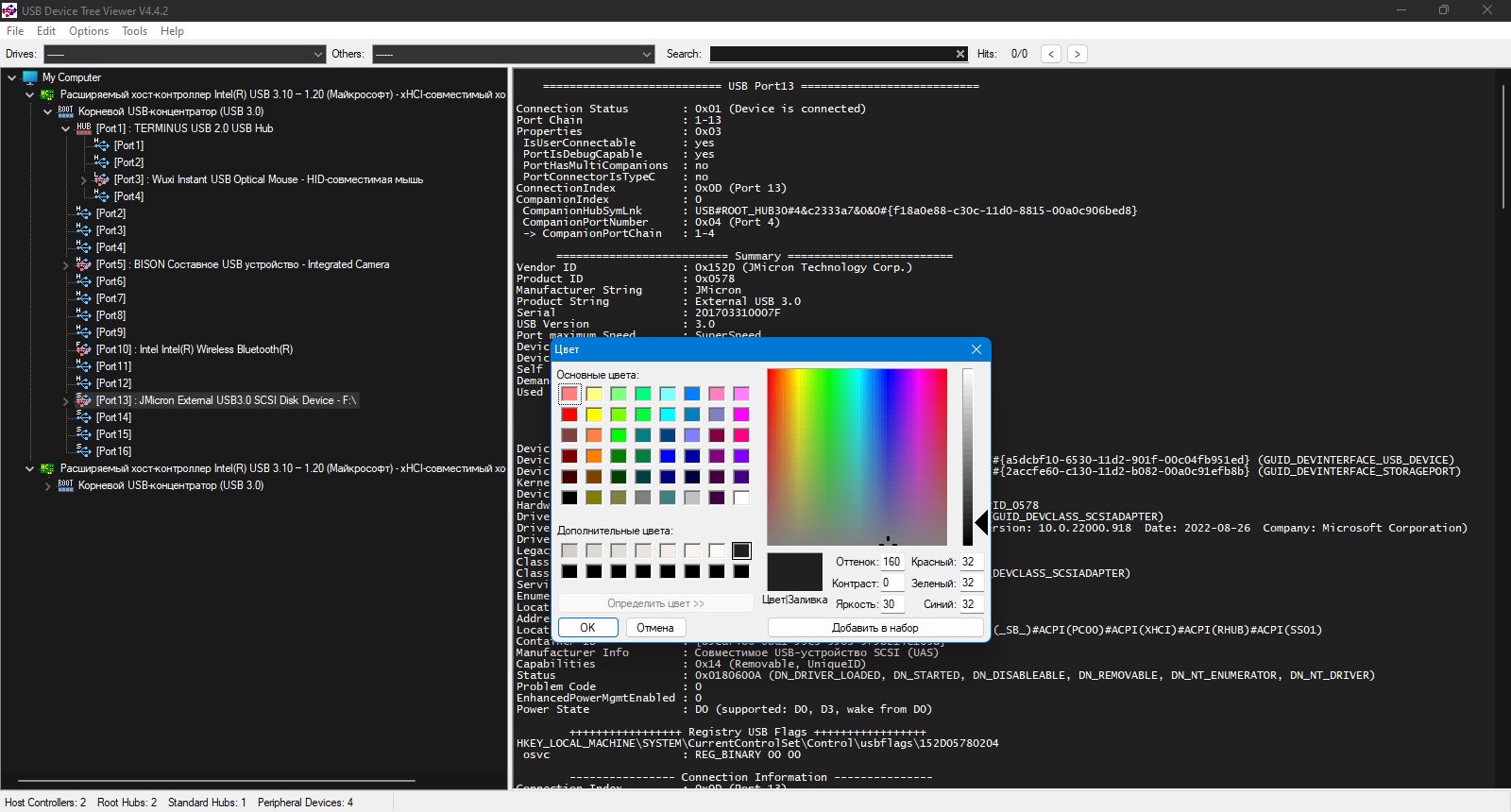Select the My Computer root icon
This screenshot has width=1511, height=812.
[x=29, y=77]
